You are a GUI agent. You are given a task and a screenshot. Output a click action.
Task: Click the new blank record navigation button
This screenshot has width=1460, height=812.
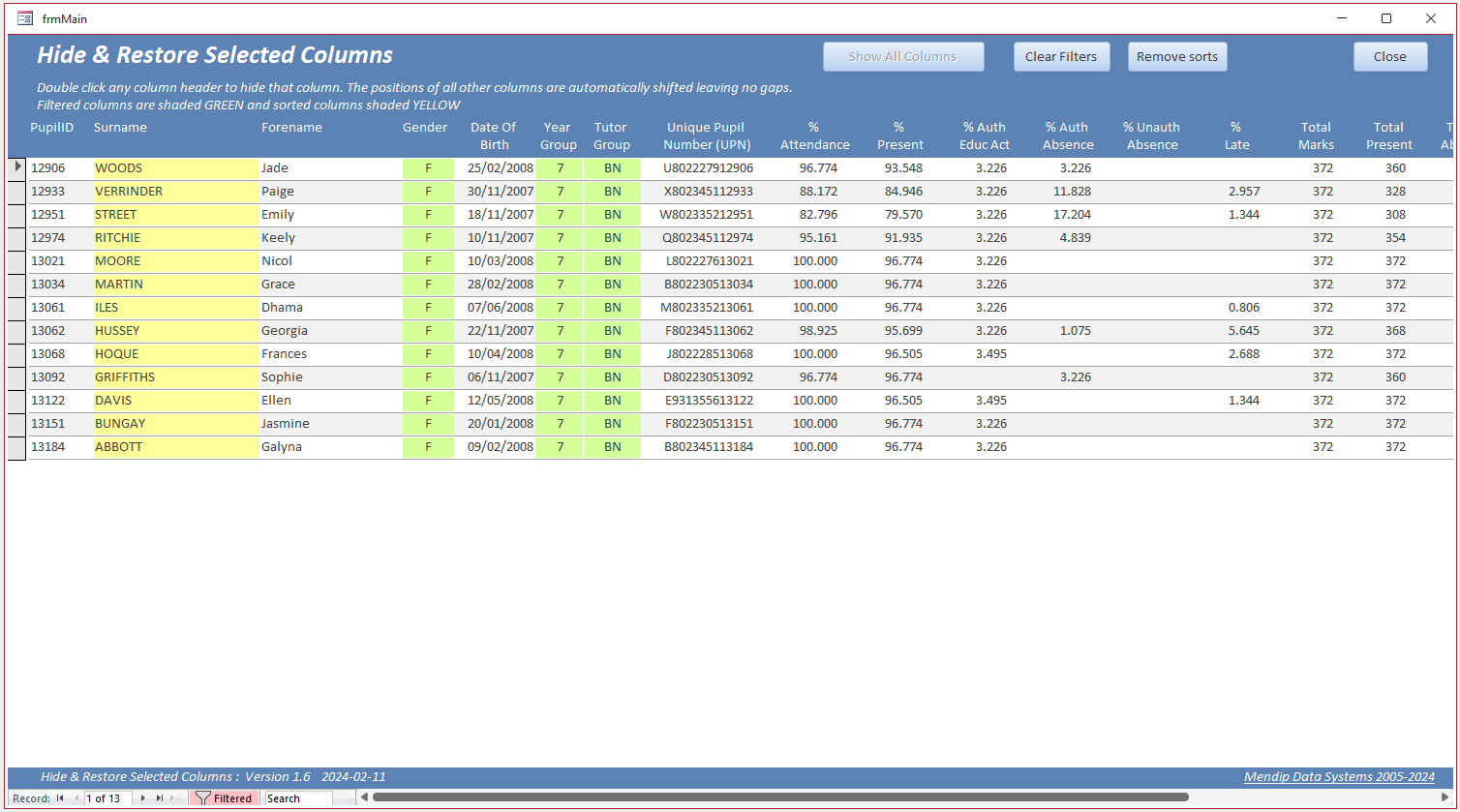click(x=174, y=798)
